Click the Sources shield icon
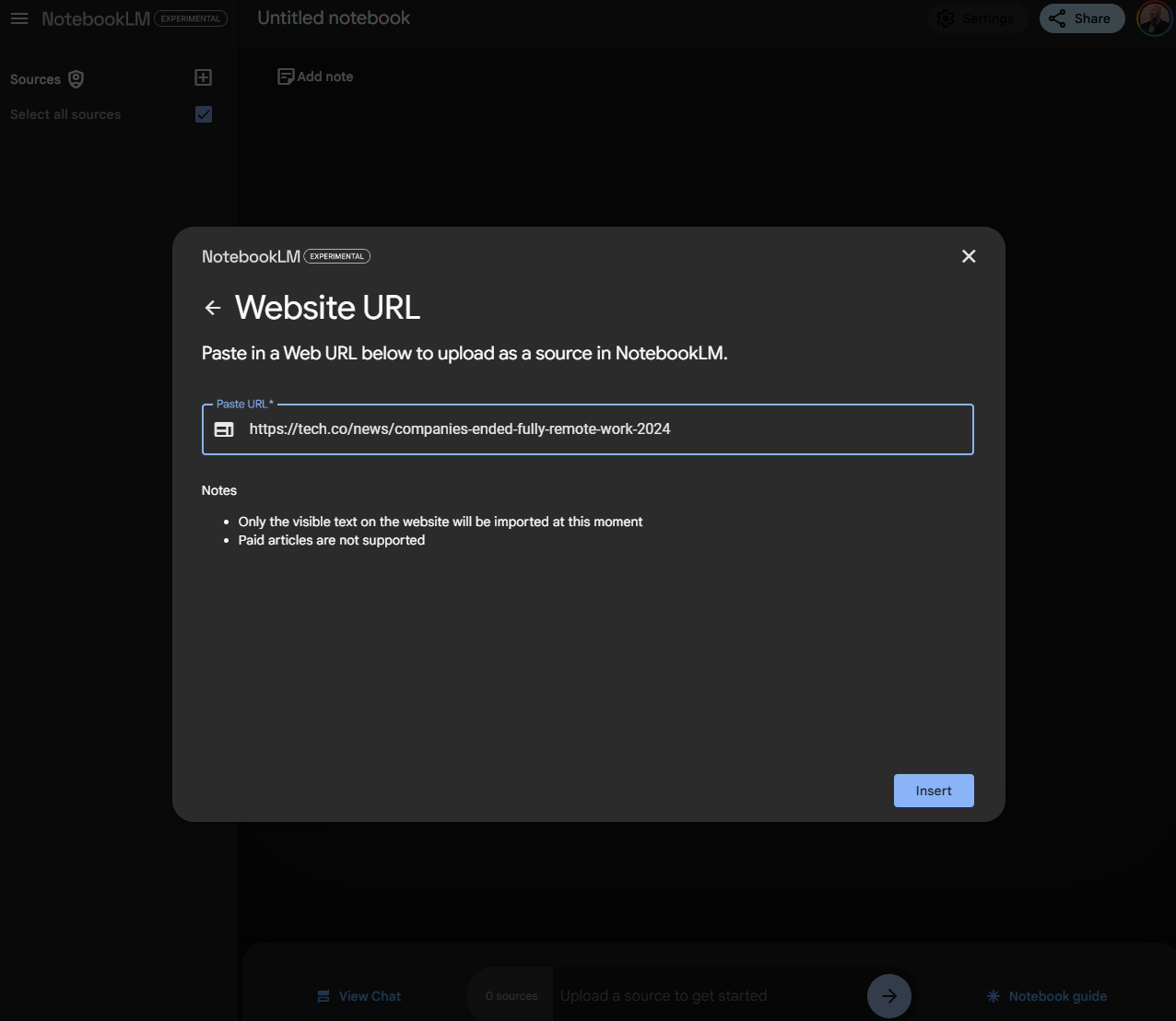This screenshot has height=1021, width=1176. 76,79
